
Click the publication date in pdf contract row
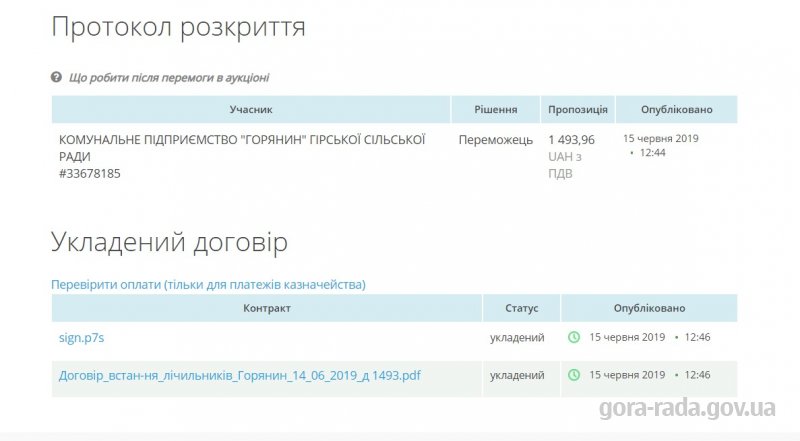[x=649, y=375]
